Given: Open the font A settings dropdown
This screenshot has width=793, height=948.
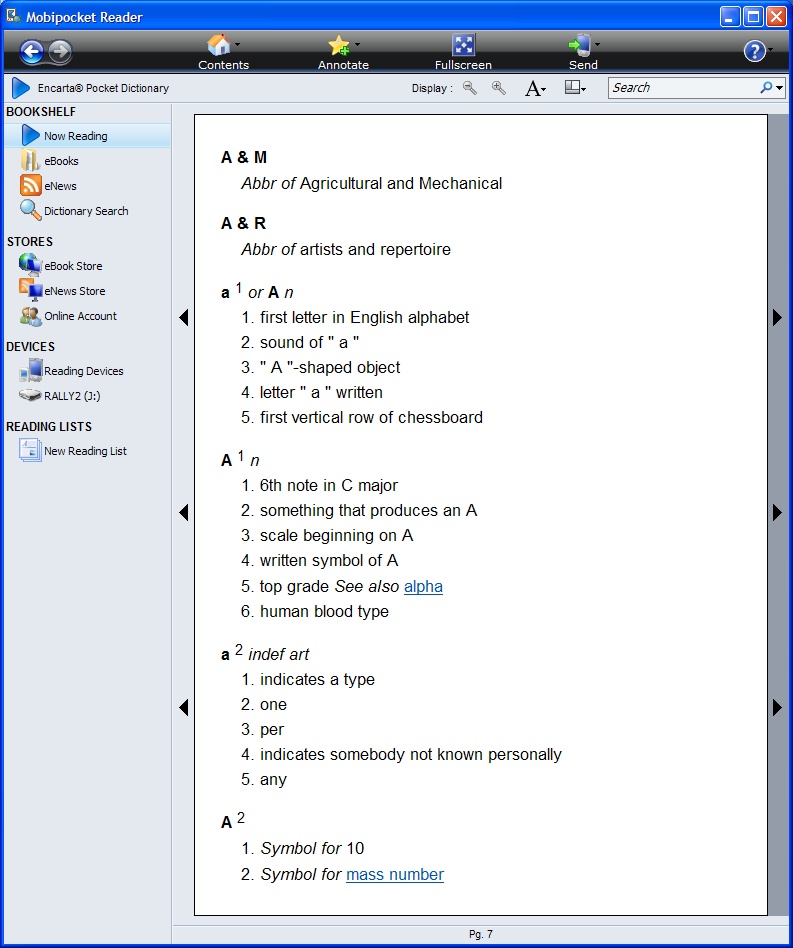Looking at the screenshot, I should tap(536, 89).
